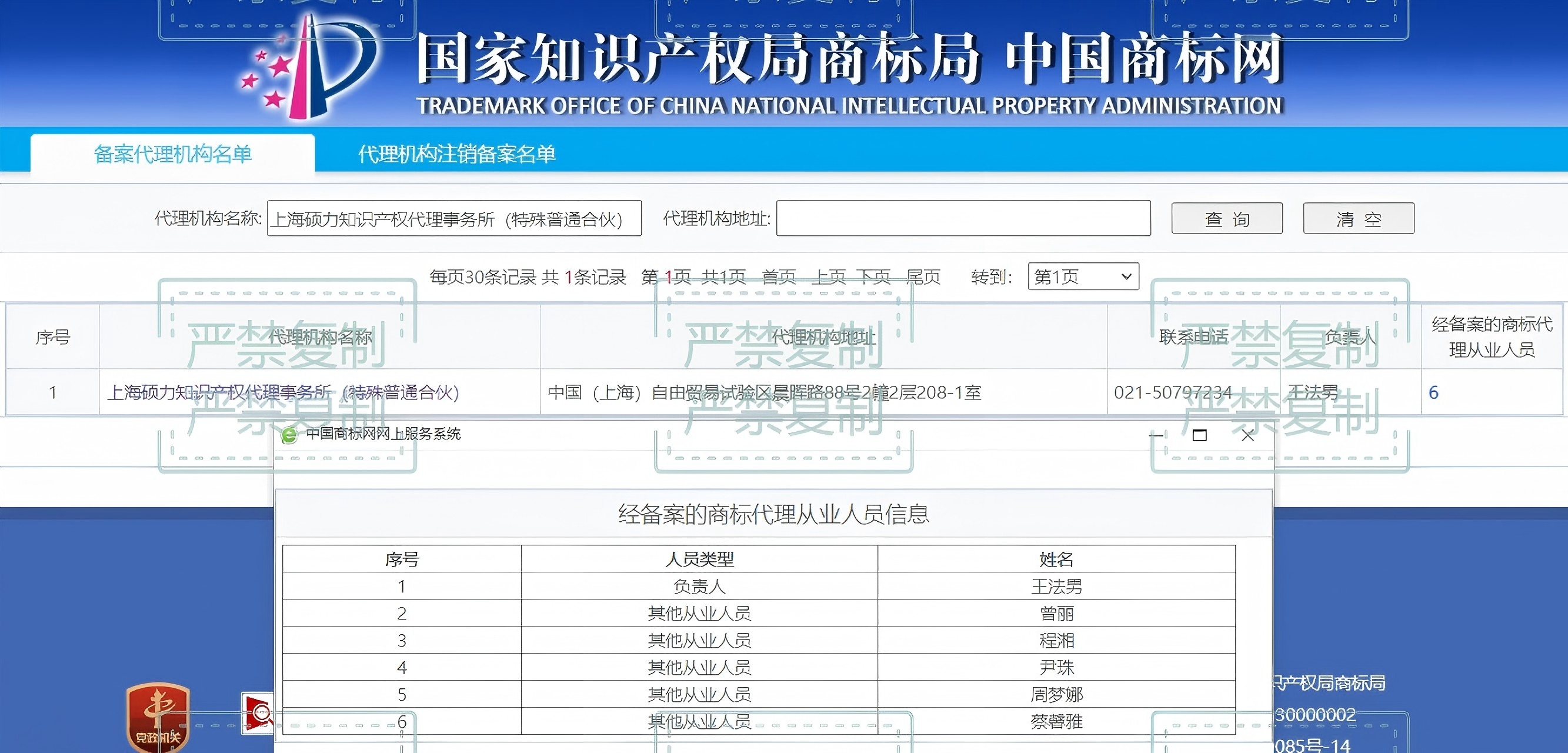The image size is (1568, 753).
Task: Minimize the 中国商标网网上服务系统 popup window
Action: pyautogui.click(x=1155, y=435)
